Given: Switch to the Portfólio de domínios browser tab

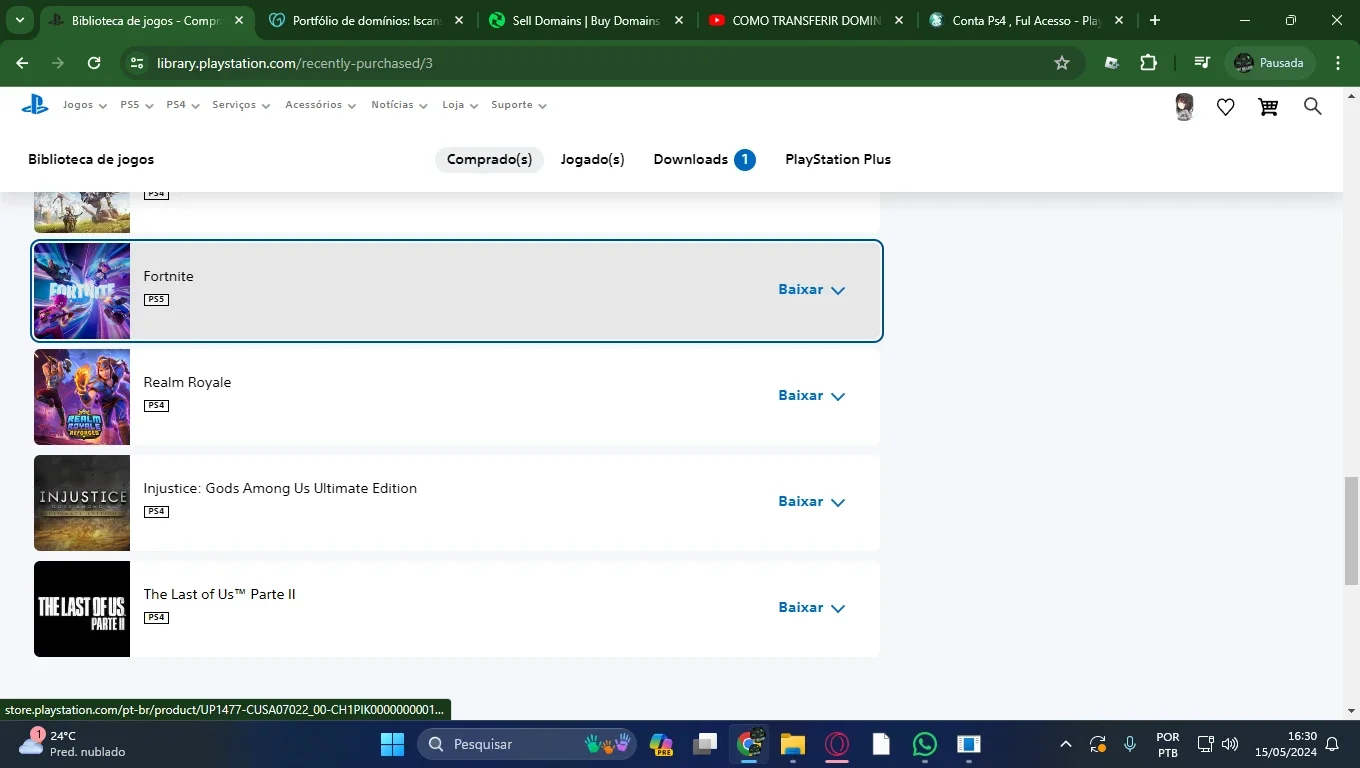Looking at the screenshot, I should click(365, 20).
